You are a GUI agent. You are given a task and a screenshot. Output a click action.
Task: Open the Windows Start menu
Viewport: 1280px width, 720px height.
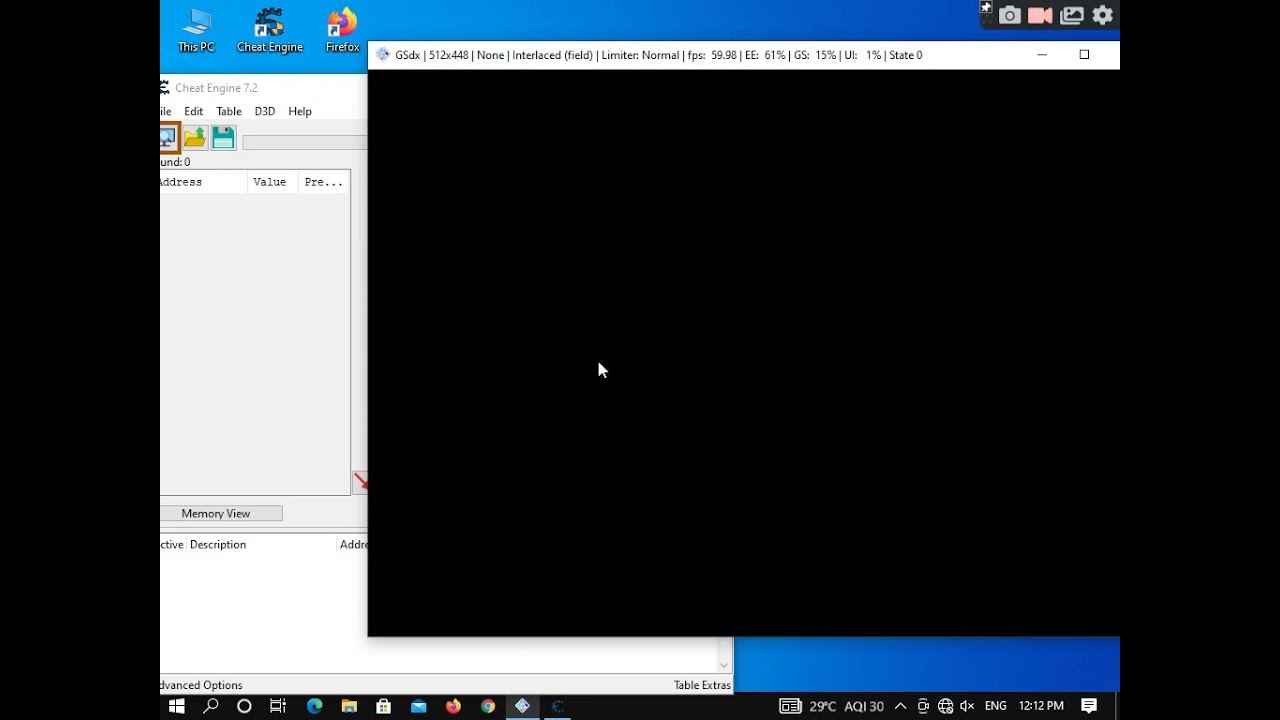[177, 706]
